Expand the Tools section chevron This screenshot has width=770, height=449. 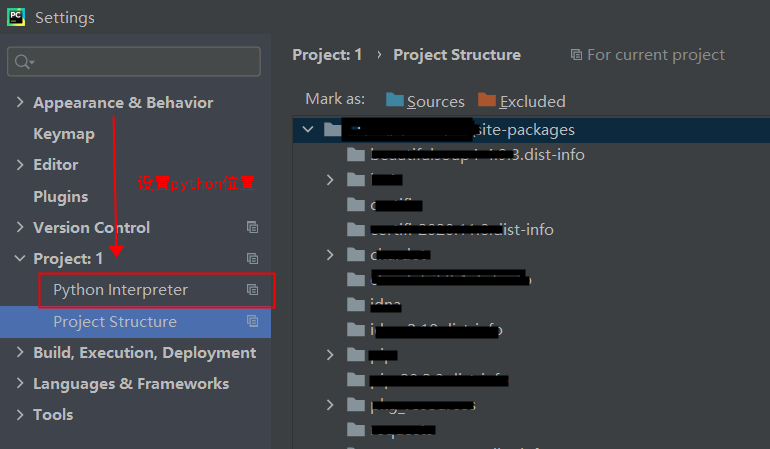(x=20, y=415)
